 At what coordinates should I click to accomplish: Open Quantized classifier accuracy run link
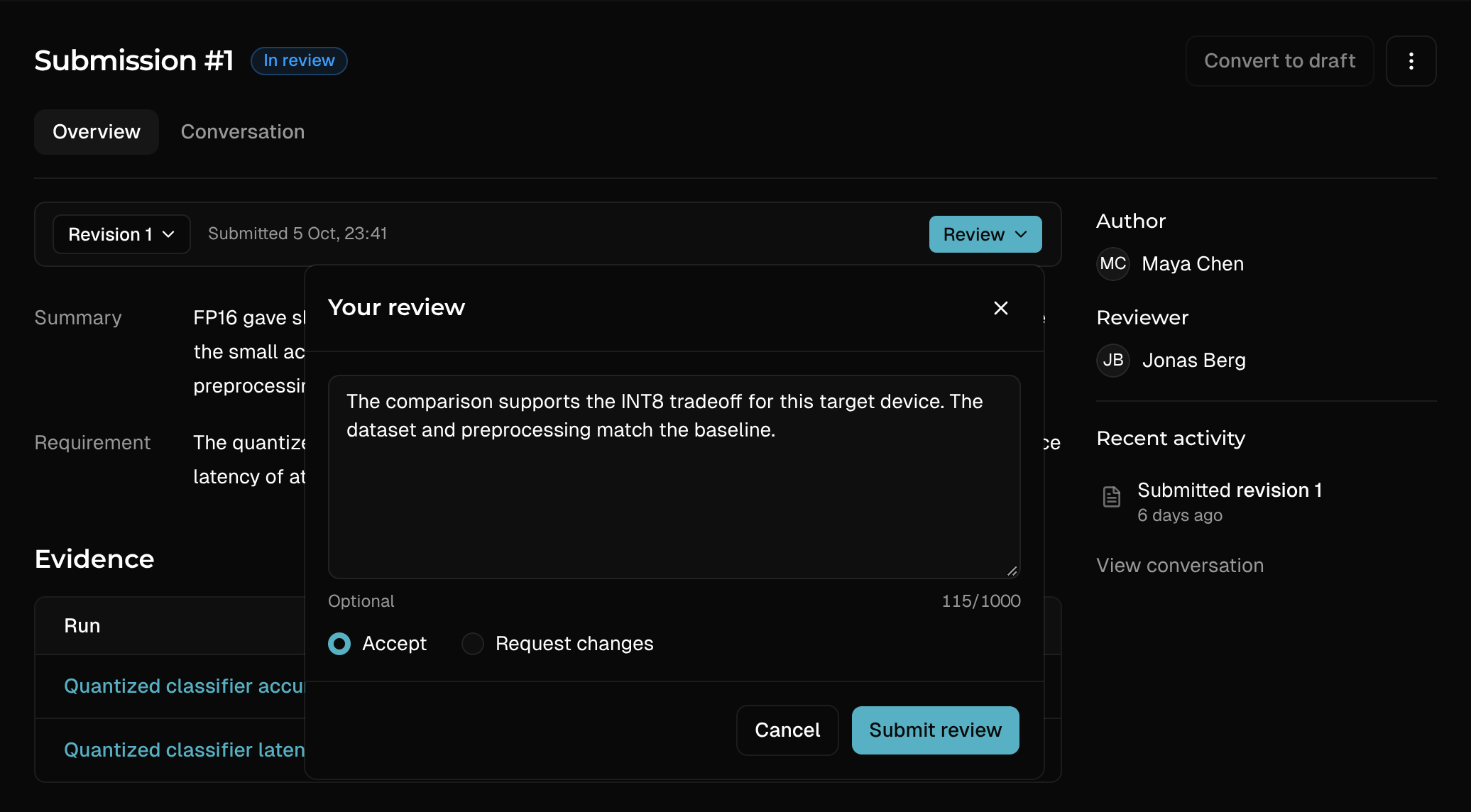click(x=185, y=686)
